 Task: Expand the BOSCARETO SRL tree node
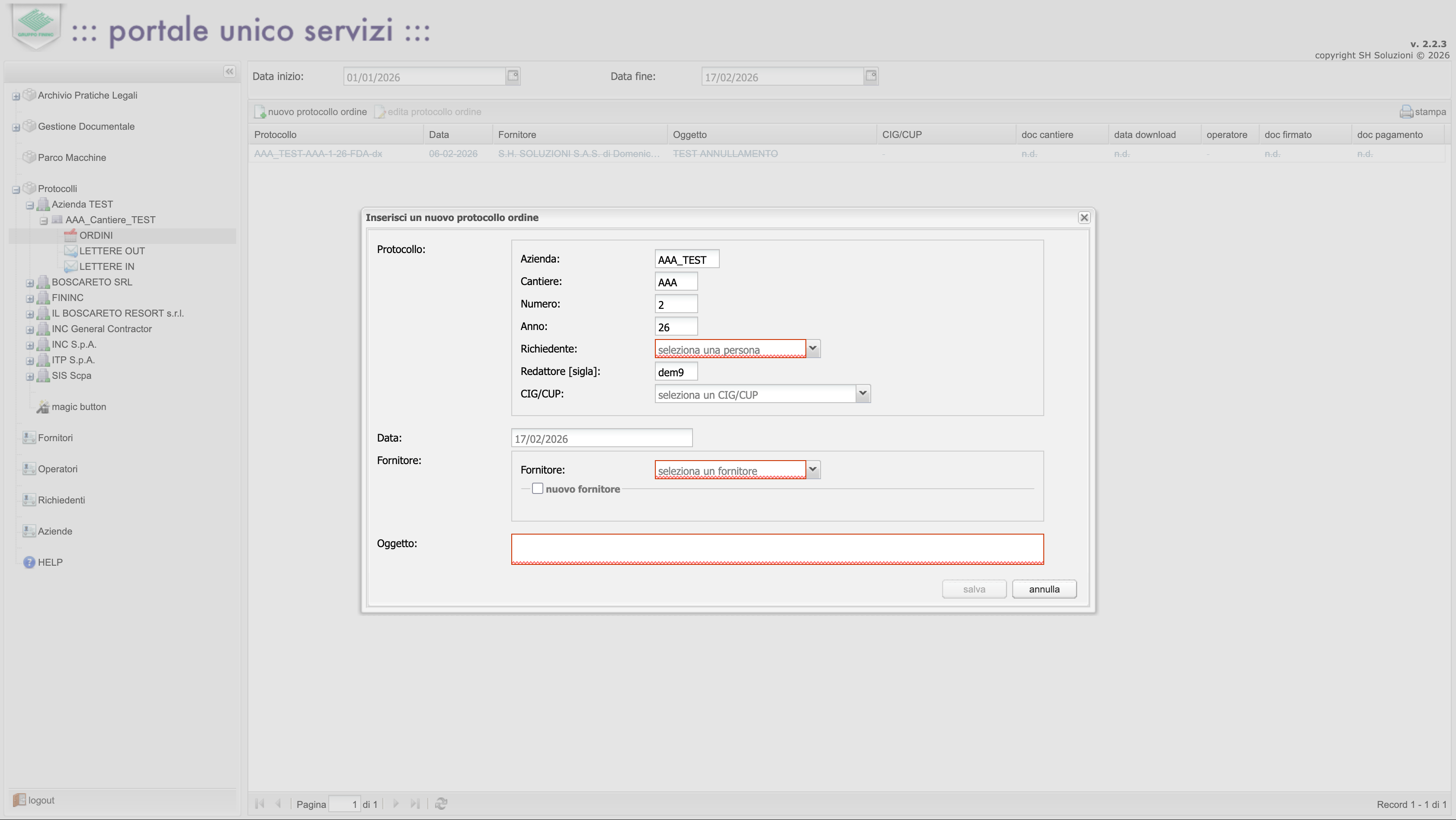point(30,282)
